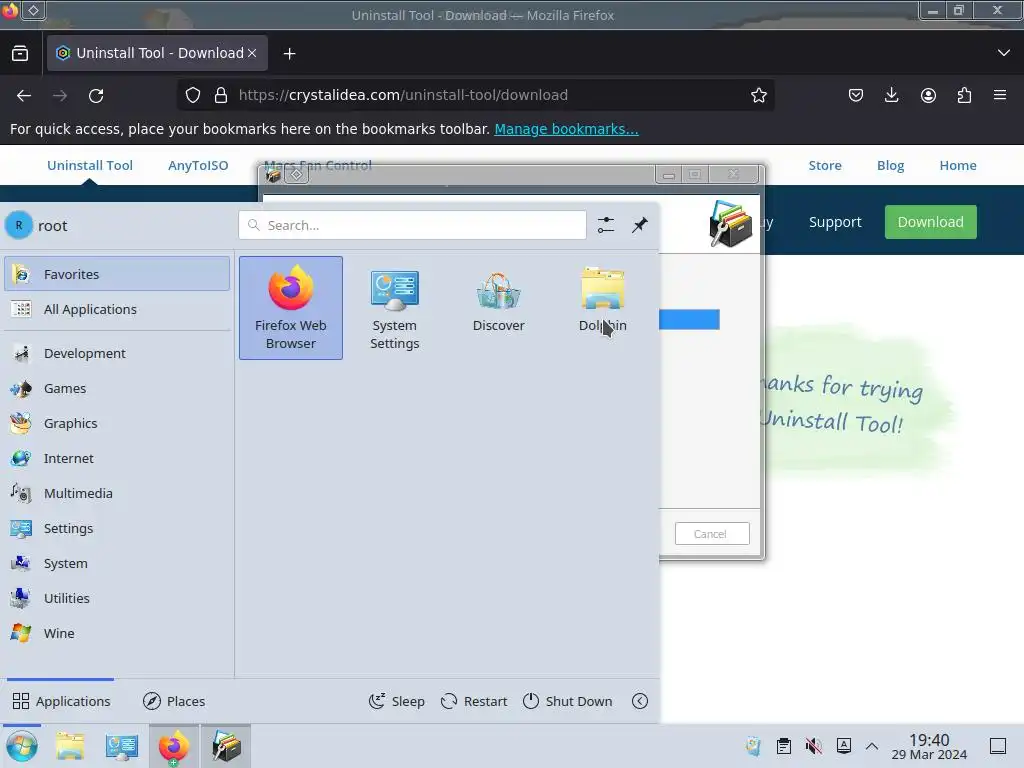
Task: Close the Uninstall Tool - Download tab
Action: pos(252,53)
